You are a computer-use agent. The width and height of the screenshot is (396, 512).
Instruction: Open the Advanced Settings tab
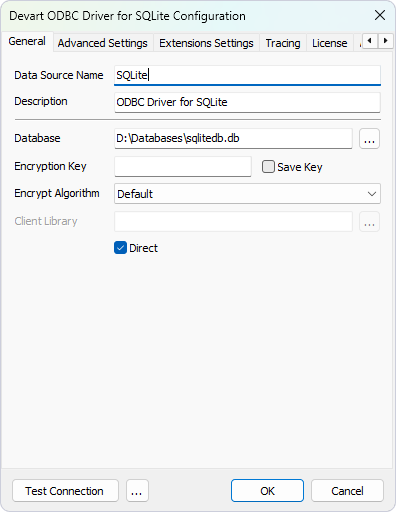tap(103, 43)
